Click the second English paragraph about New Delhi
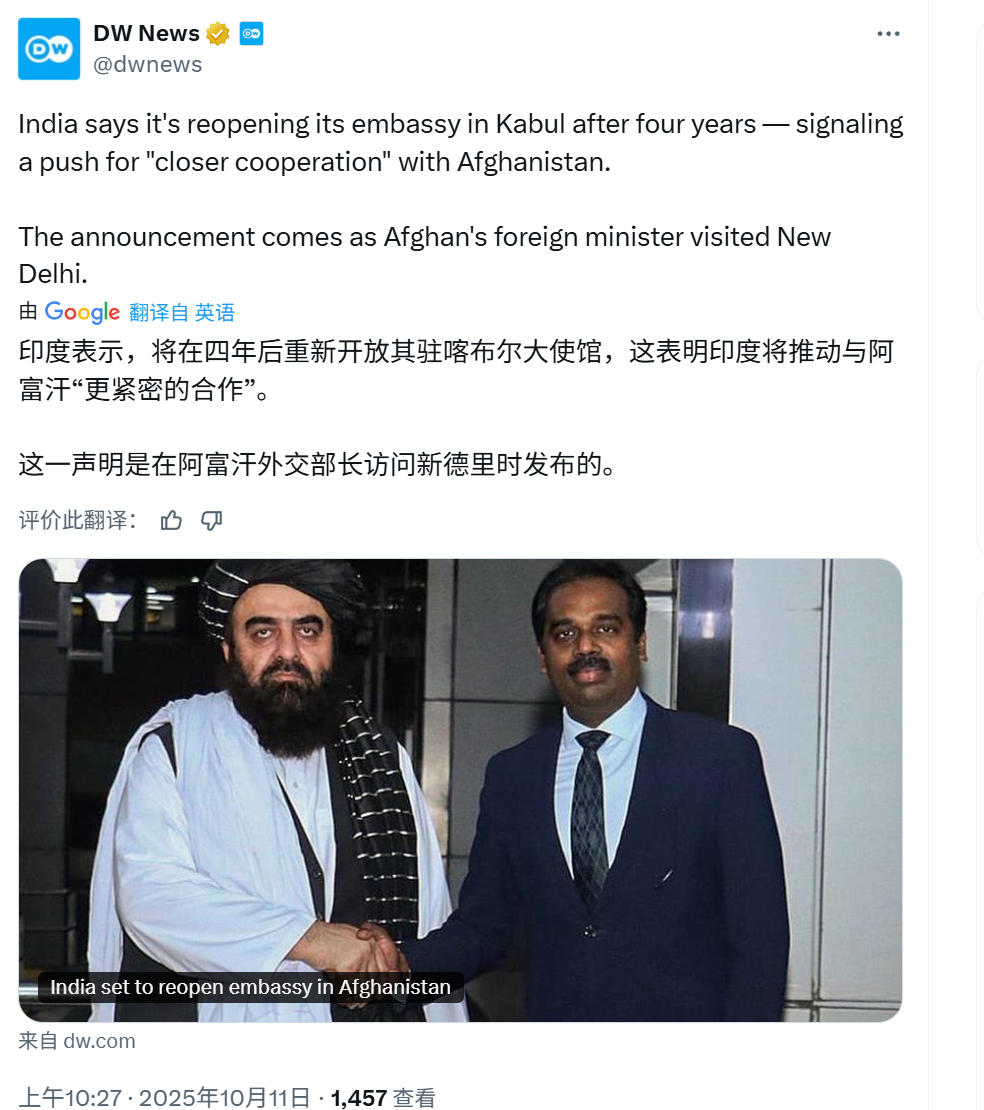 pyautogui.click(x=425, y=255)
